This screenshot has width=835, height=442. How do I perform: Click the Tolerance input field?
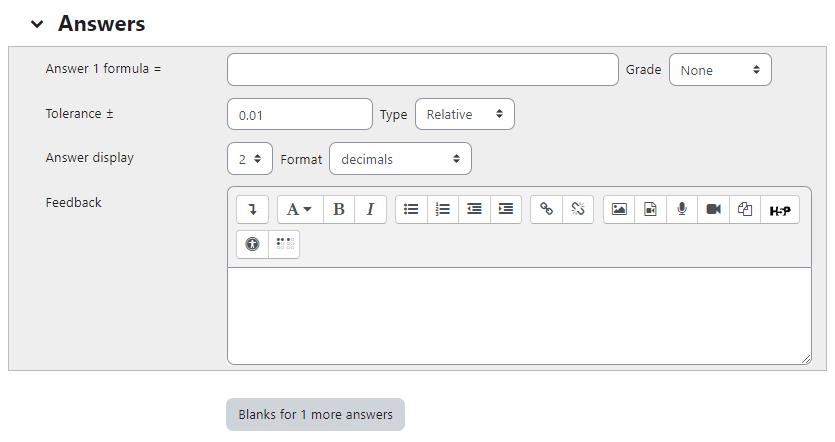(x=299, y=114)
